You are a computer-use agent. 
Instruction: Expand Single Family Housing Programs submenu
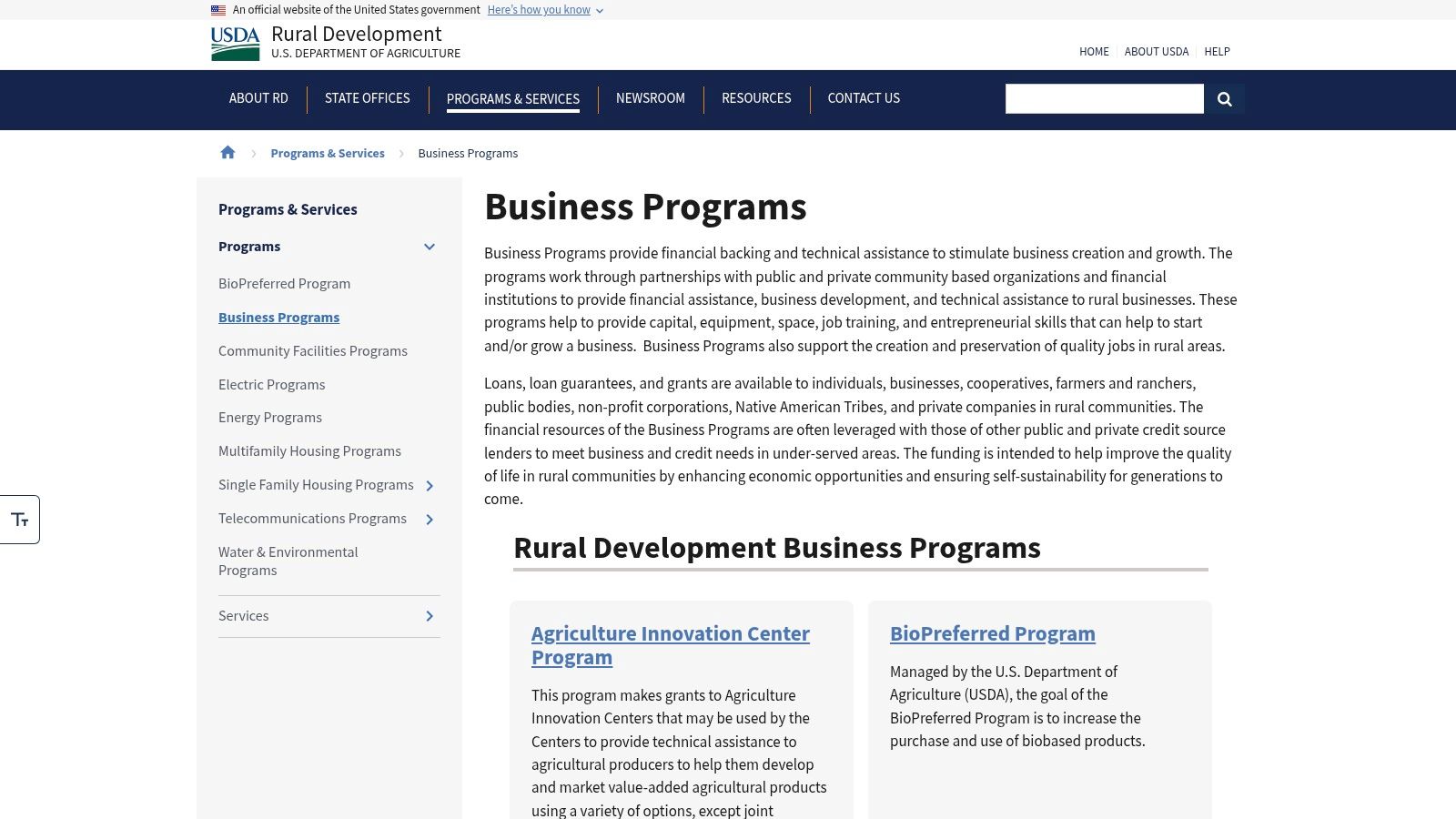(x=430, y=486)
